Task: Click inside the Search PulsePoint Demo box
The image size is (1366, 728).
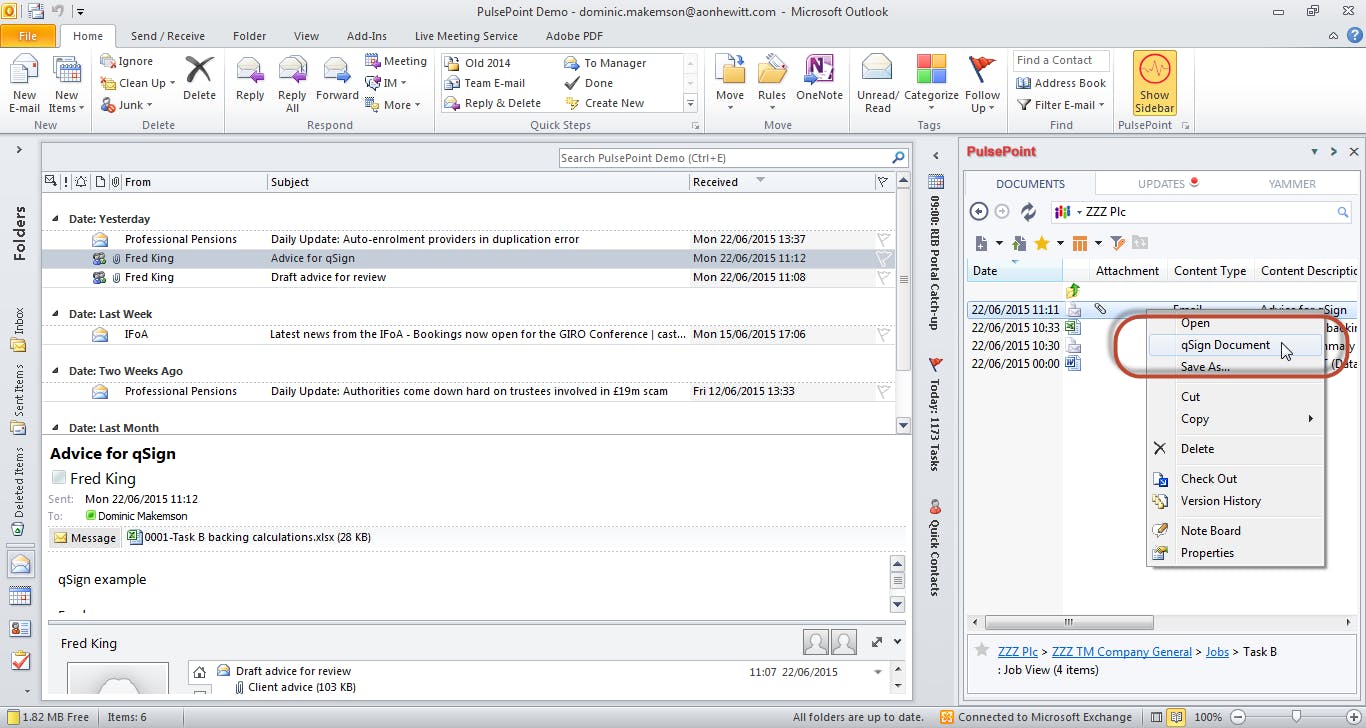Action: click(x=733, y=158)
